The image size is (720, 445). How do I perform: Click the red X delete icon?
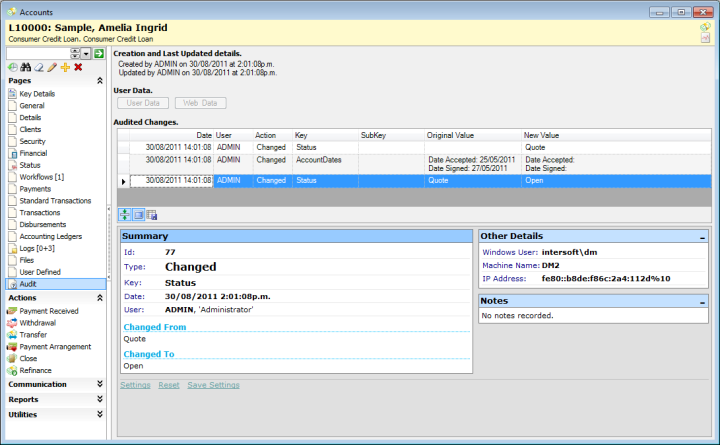78,66
